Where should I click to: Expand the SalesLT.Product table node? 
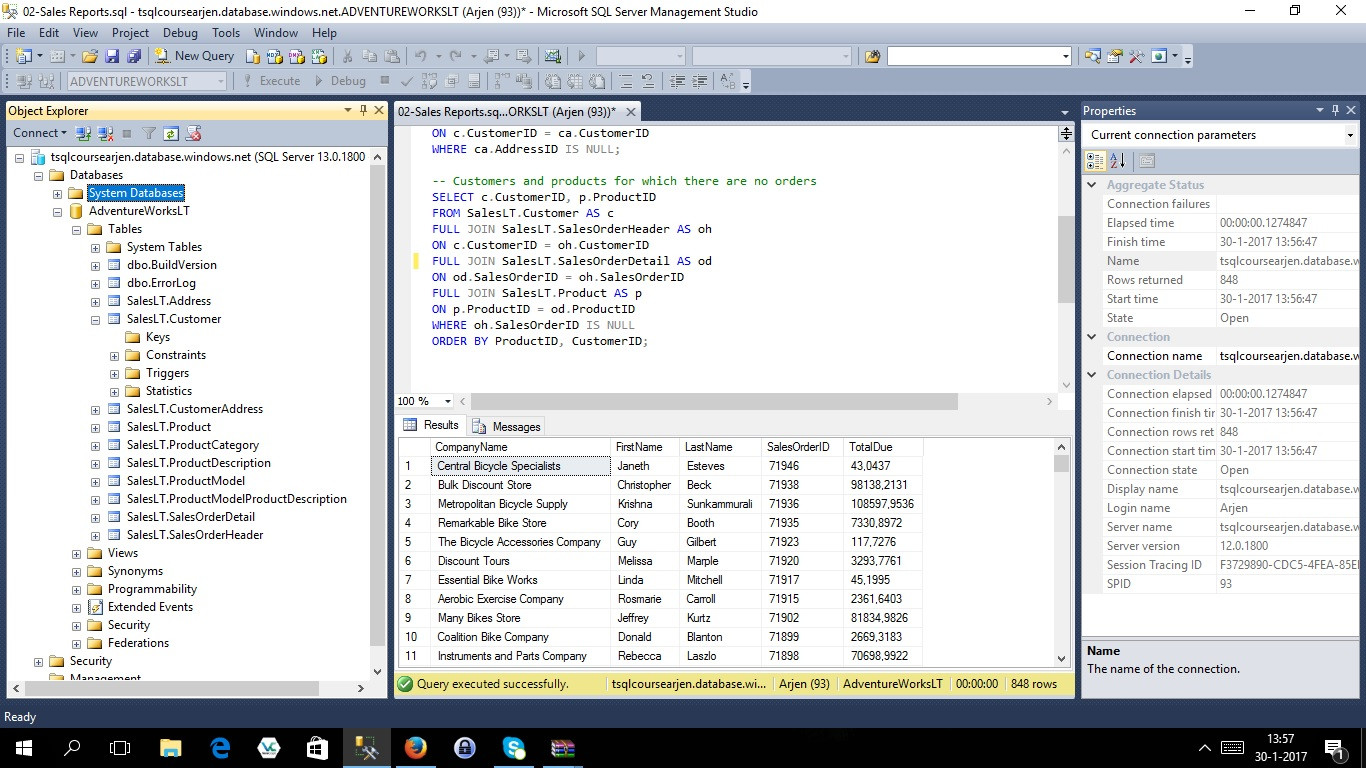coord(96,427)
